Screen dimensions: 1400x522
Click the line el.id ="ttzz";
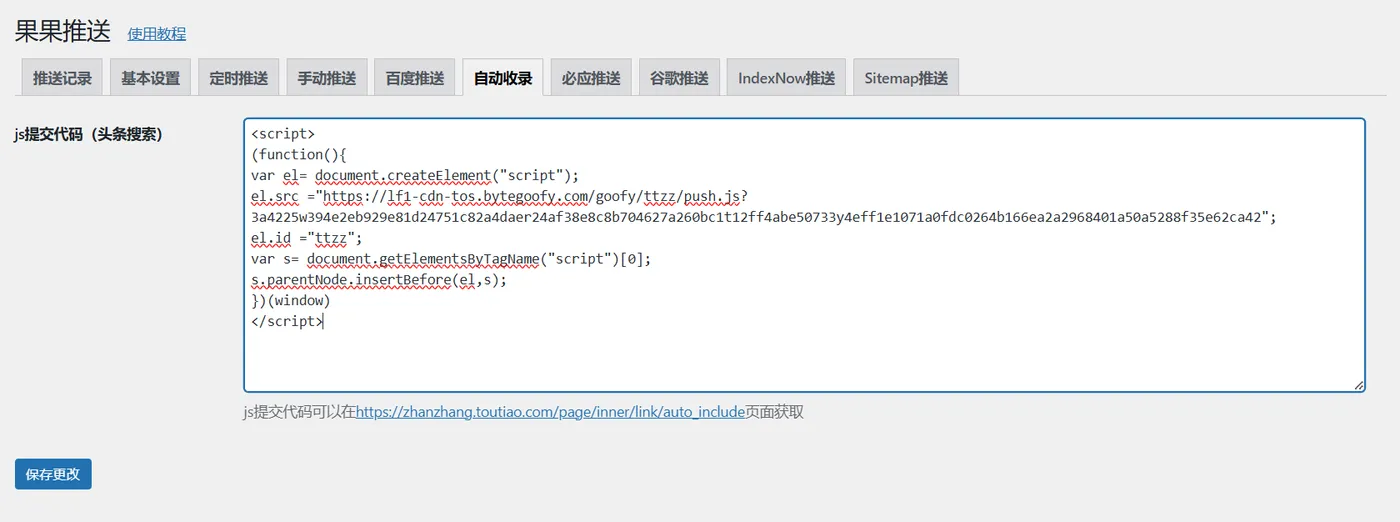coord(306,238)
